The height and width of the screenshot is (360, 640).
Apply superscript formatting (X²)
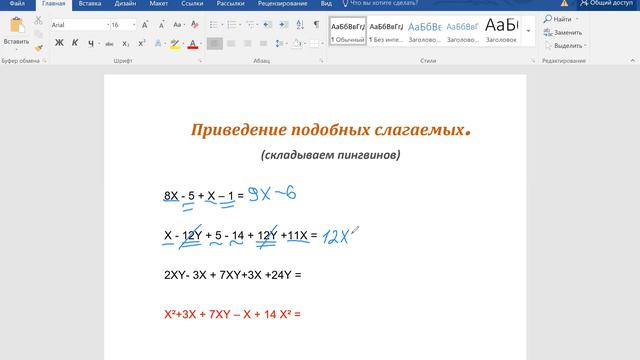click(x=142, y=43)
